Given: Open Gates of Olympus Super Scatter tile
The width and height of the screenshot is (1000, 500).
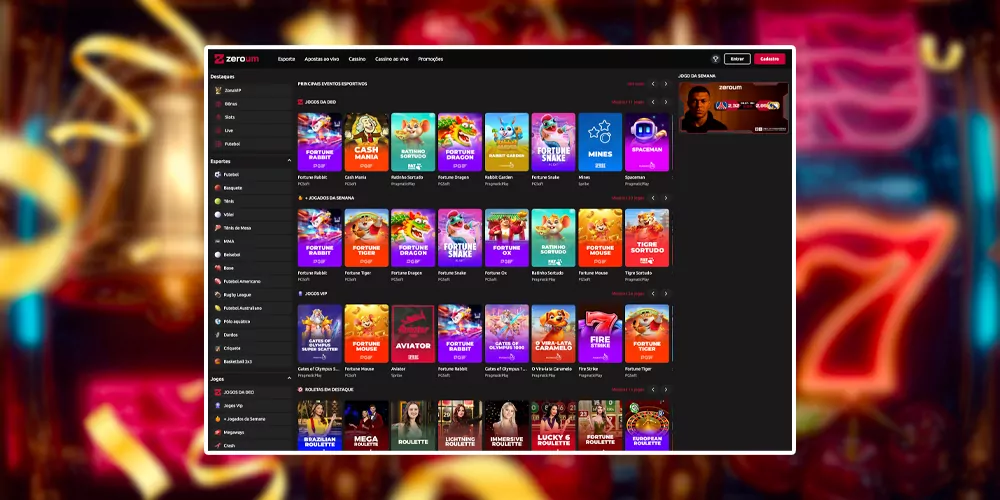Looking at the screenshot, I should coord(320,334).
